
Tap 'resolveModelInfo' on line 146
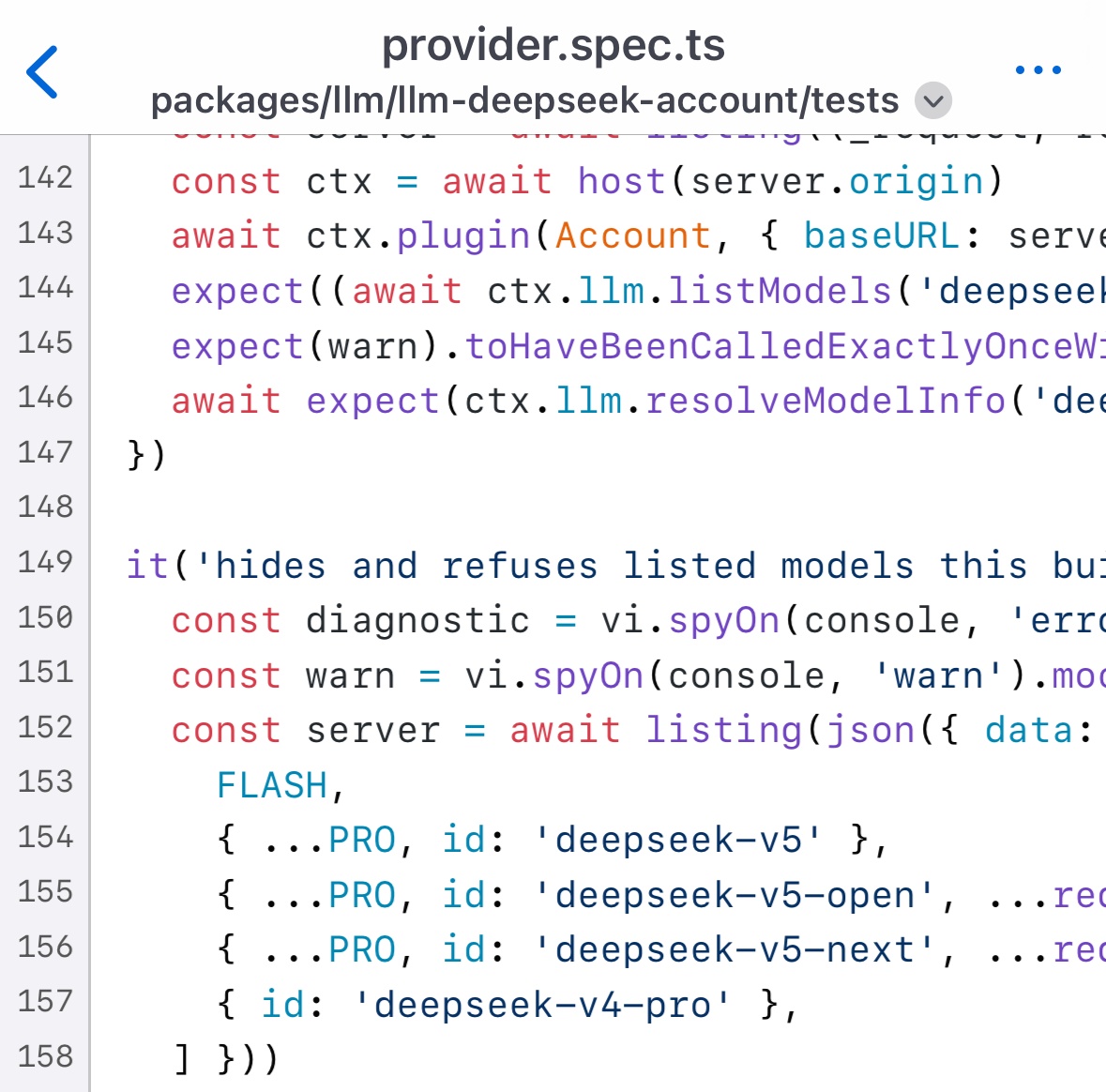(826, 401)
